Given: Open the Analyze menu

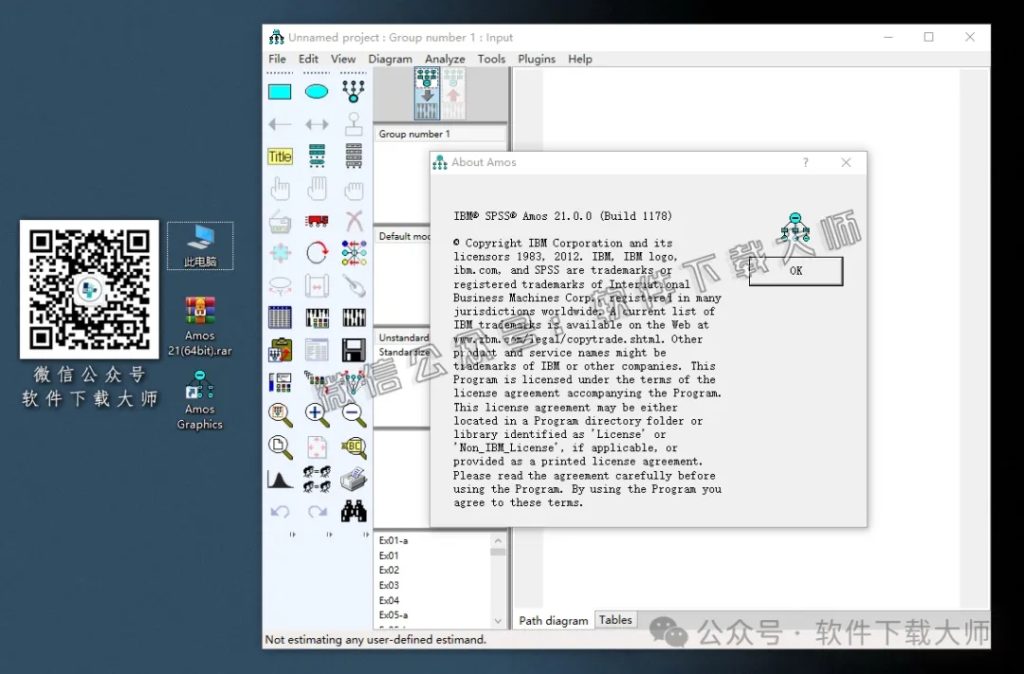Looking at the screenshot, I should [x=445, y=59].
